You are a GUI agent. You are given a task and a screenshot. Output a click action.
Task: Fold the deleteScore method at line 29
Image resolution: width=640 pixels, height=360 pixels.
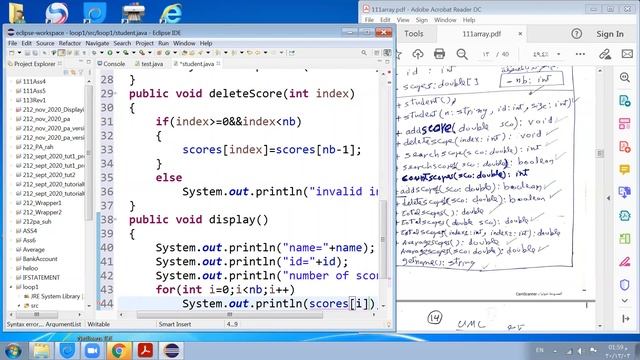pyautogui.click(x=116, y=93)
